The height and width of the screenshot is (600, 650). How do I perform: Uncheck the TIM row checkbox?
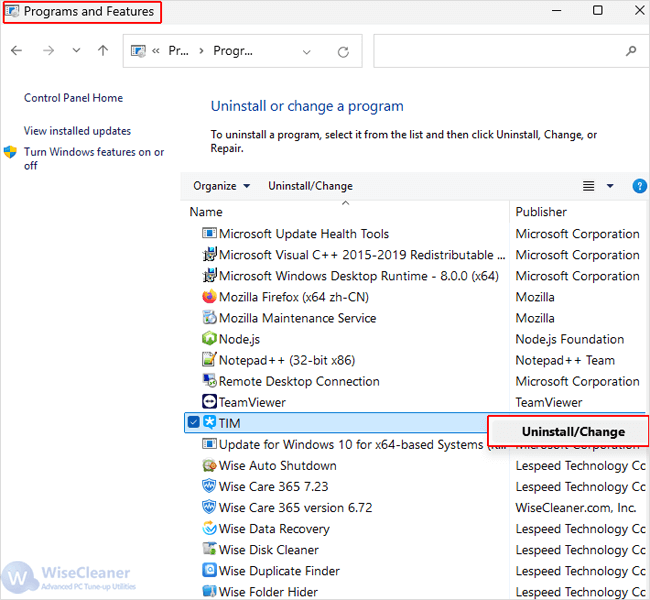(x=194, y=423)
